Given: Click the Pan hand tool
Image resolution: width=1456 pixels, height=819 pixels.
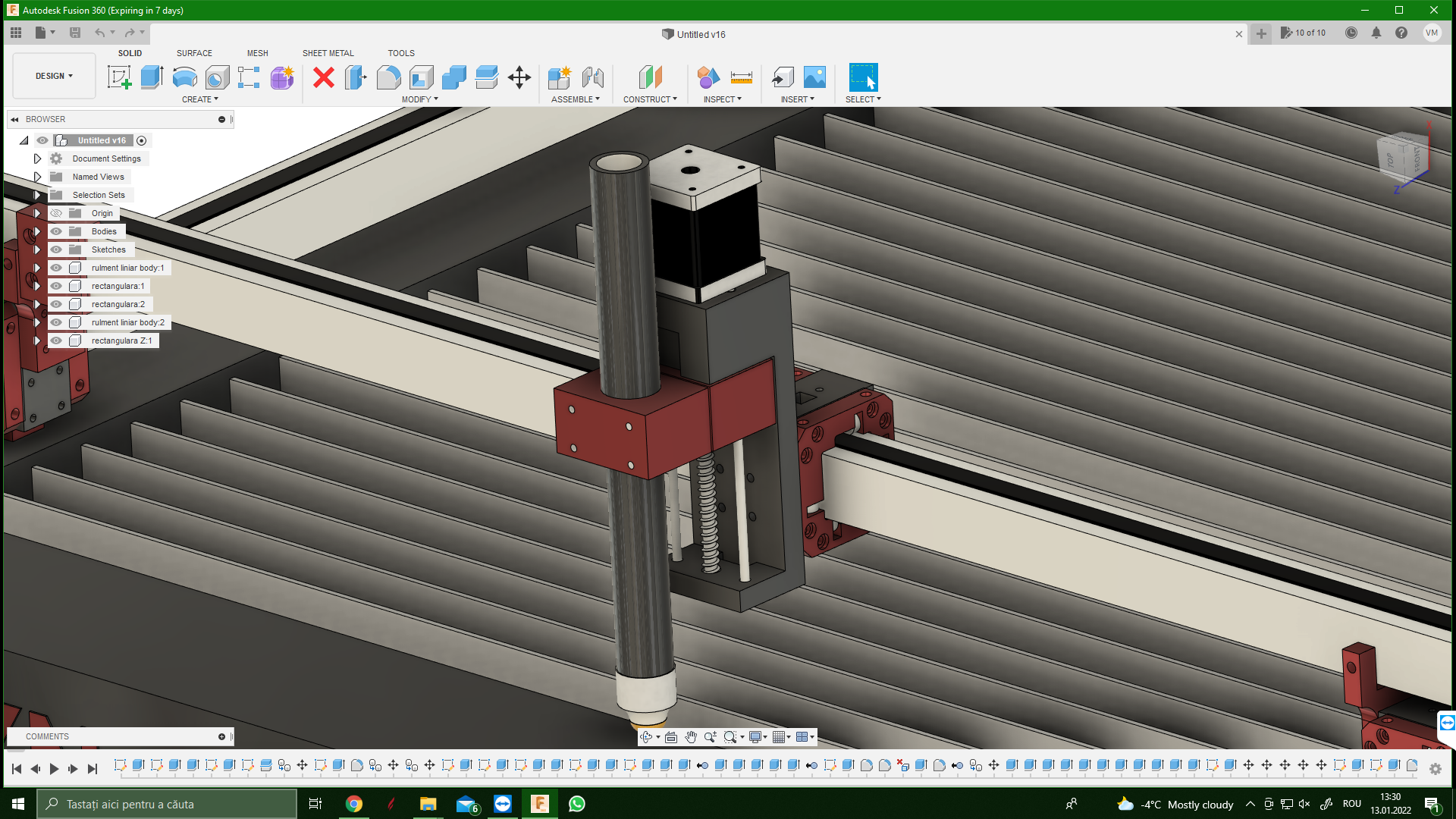Looking at the screenshot, I should click(x=691, y=737).
